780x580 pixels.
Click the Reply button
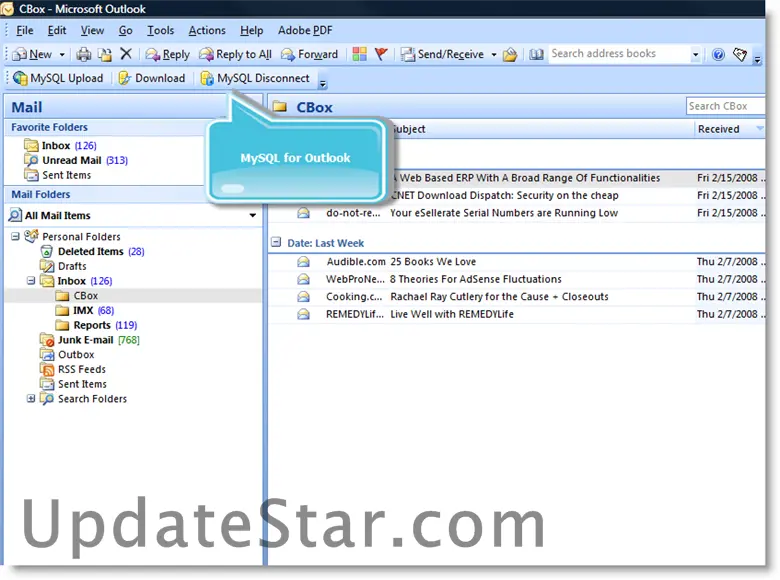pos(168,54)
